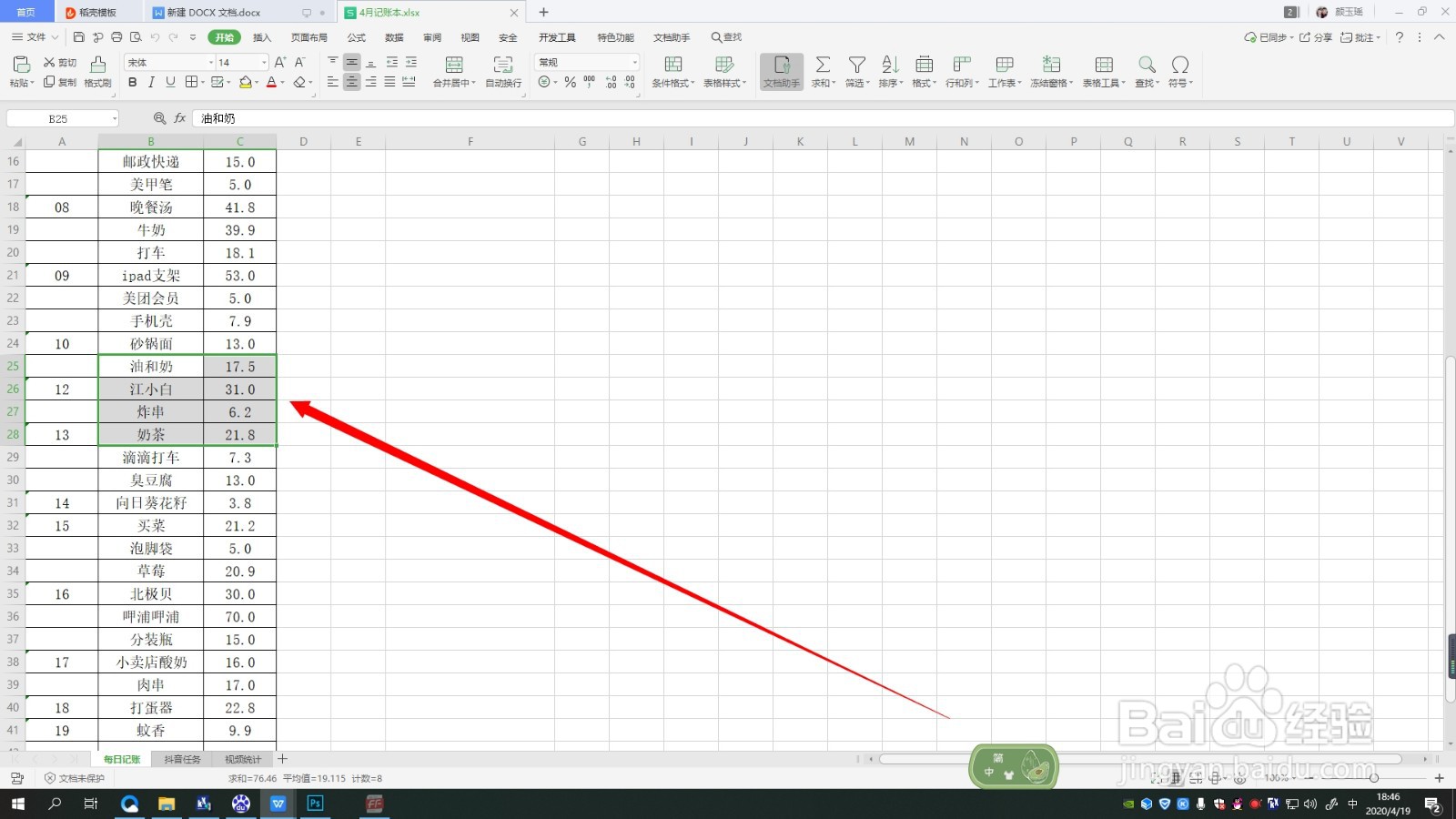Click the Sort (排序) icon
This screenshot has height=819, width=1456.
pos(890,65)
